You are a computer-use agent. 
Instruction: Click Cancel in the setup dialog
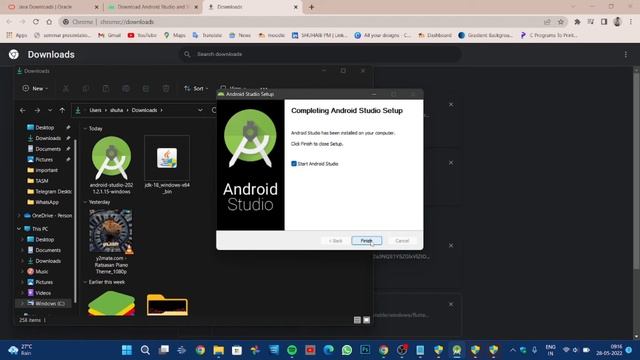pyautogui.click(x=402, y=241)
